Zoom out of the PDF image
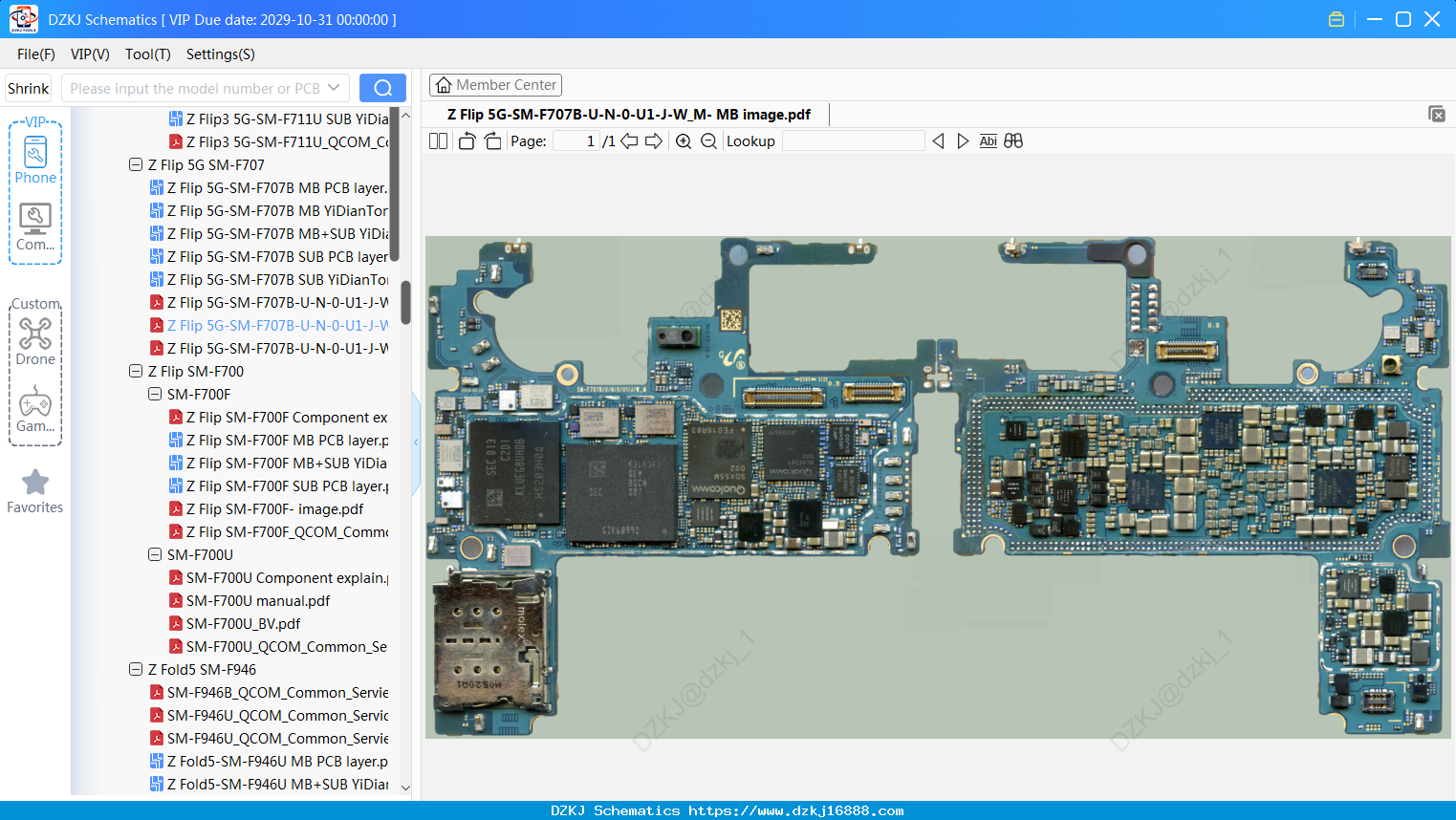 point(708,141)
